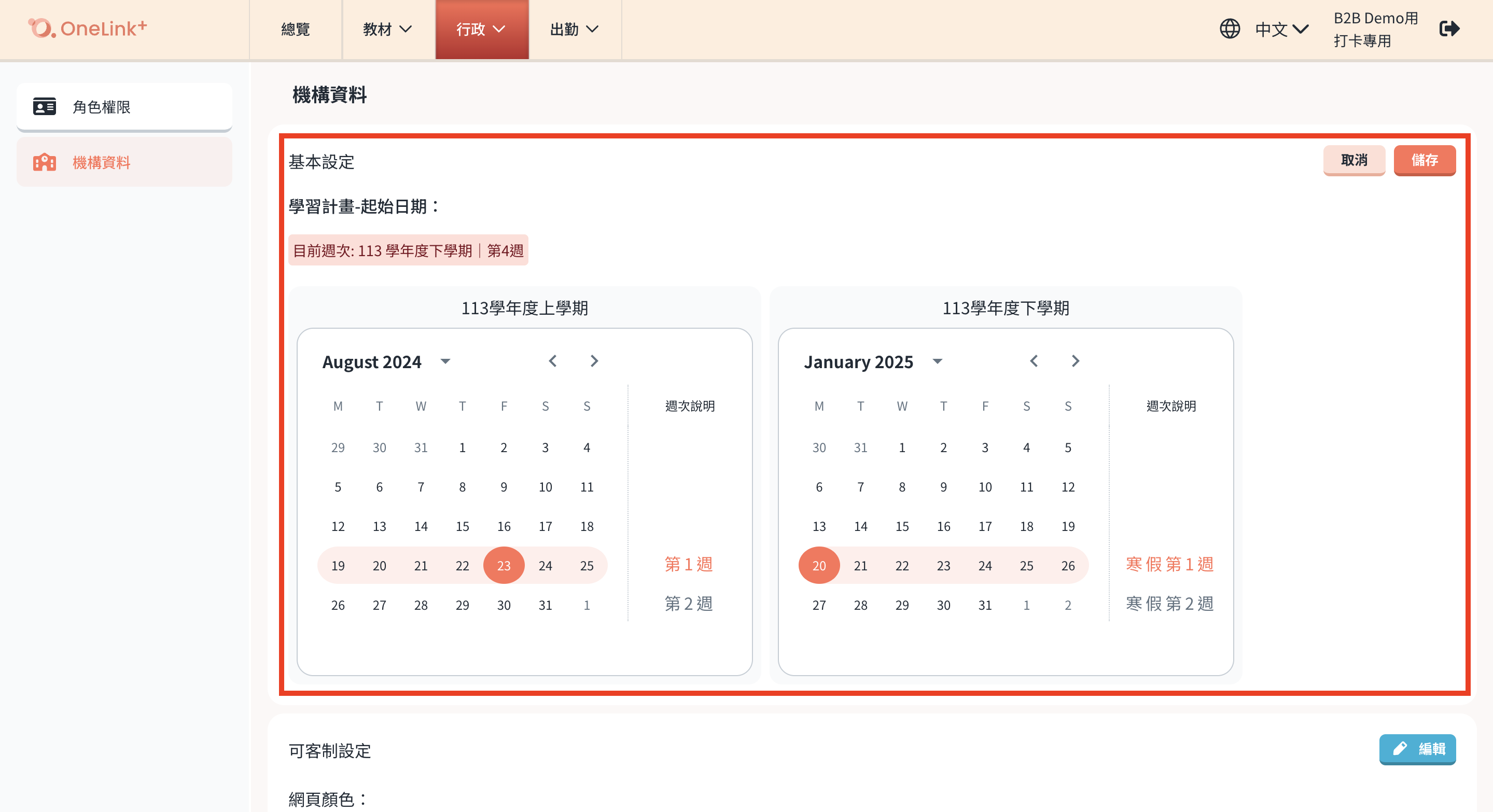The width and height of the screenshot is (1493, 812).
Task: Click the 機構資料 page heading
Action: pyautogui.click(x=329, y=94)
